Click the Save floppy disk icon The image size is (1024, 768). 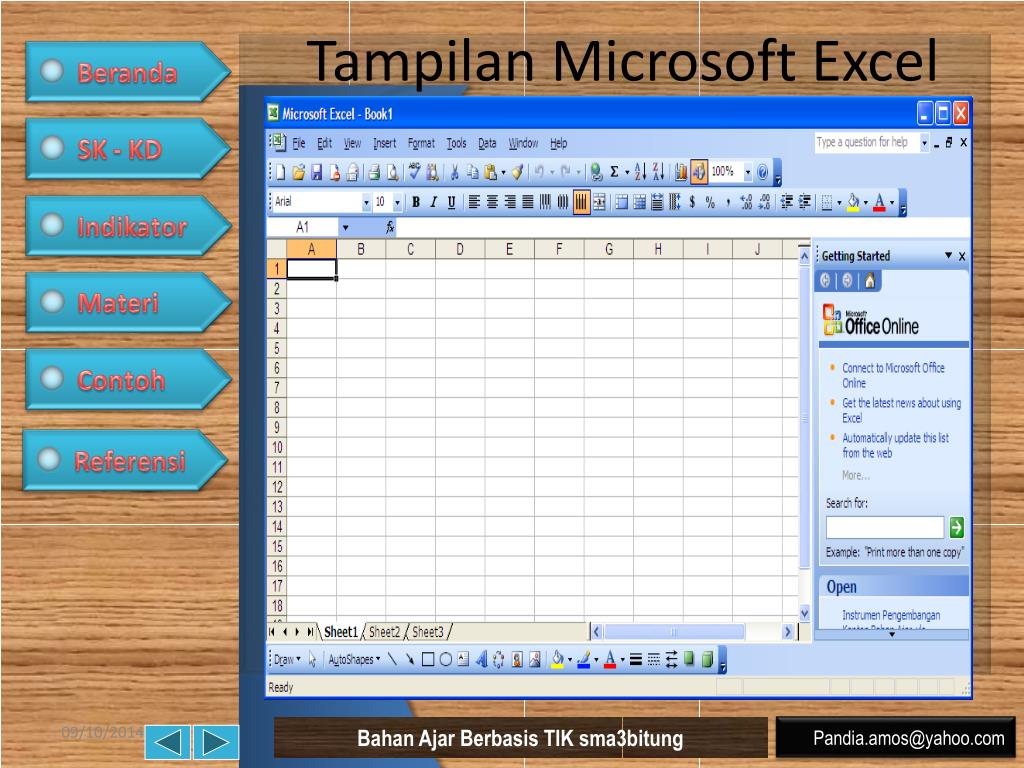click(x=316, y=172)
